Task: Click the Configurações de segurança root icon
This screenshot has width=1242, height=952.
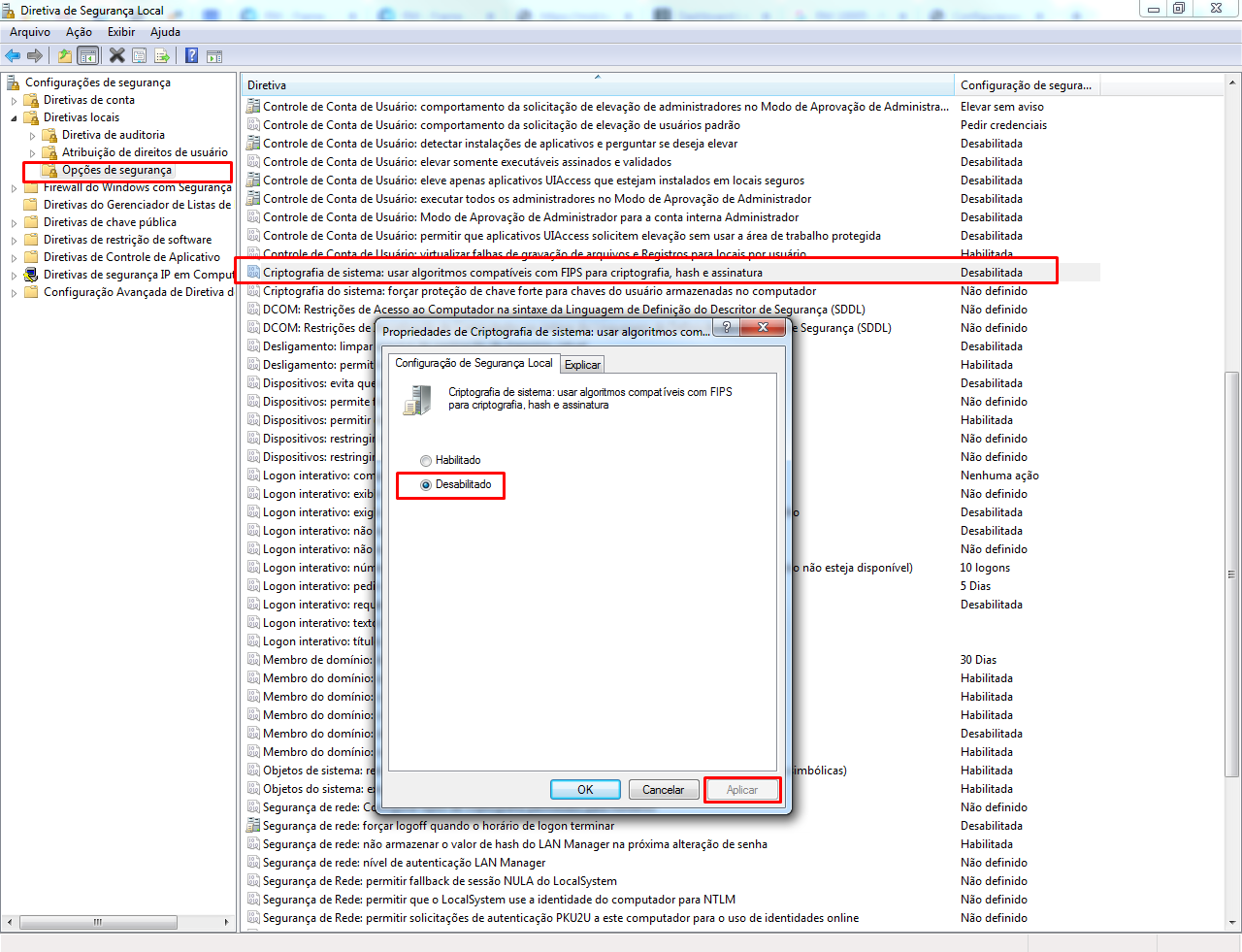Action: tap(13, 82)
